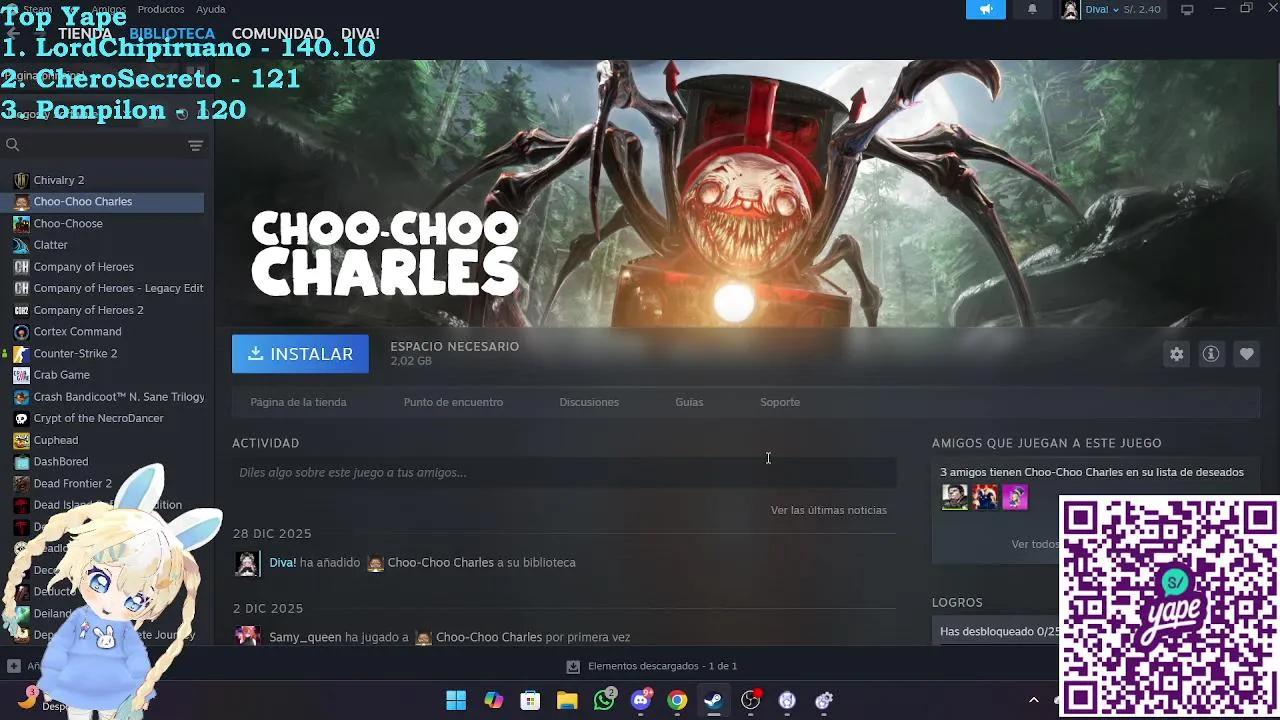Click first wishlist friend avatar

click(955, 497)
